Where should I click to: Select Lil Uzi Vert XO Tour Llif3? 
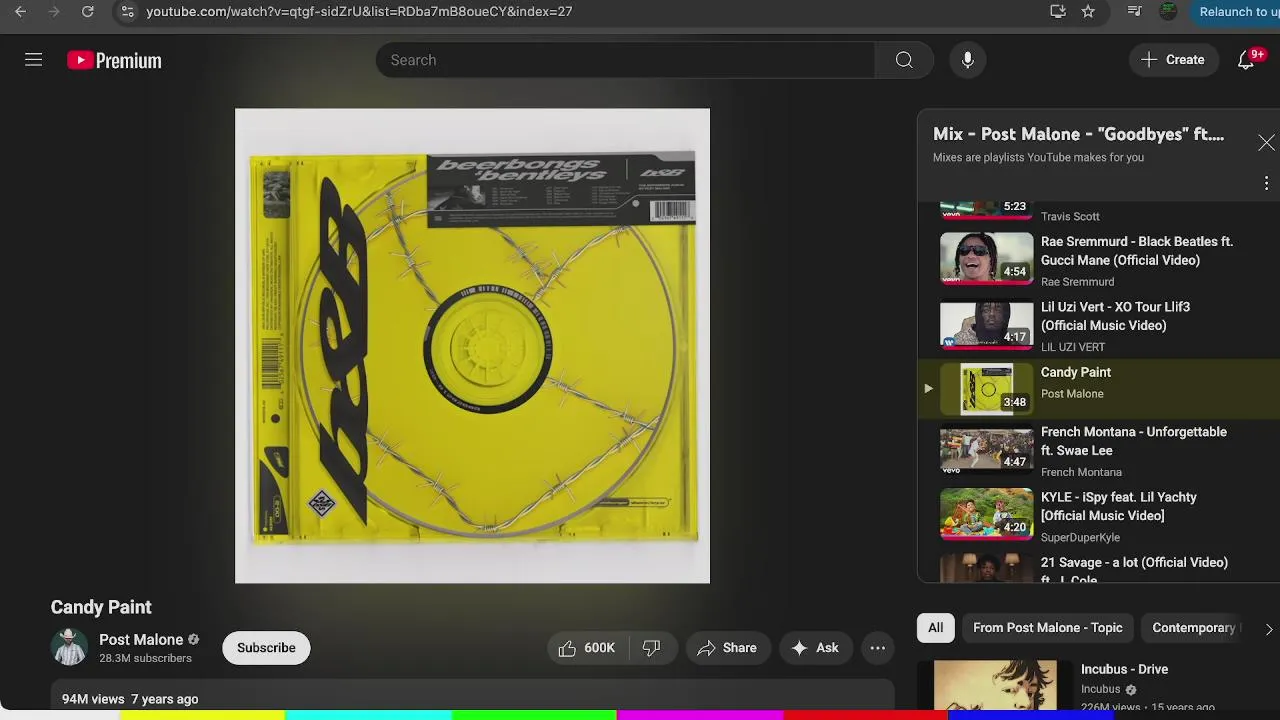point(1098,326)
